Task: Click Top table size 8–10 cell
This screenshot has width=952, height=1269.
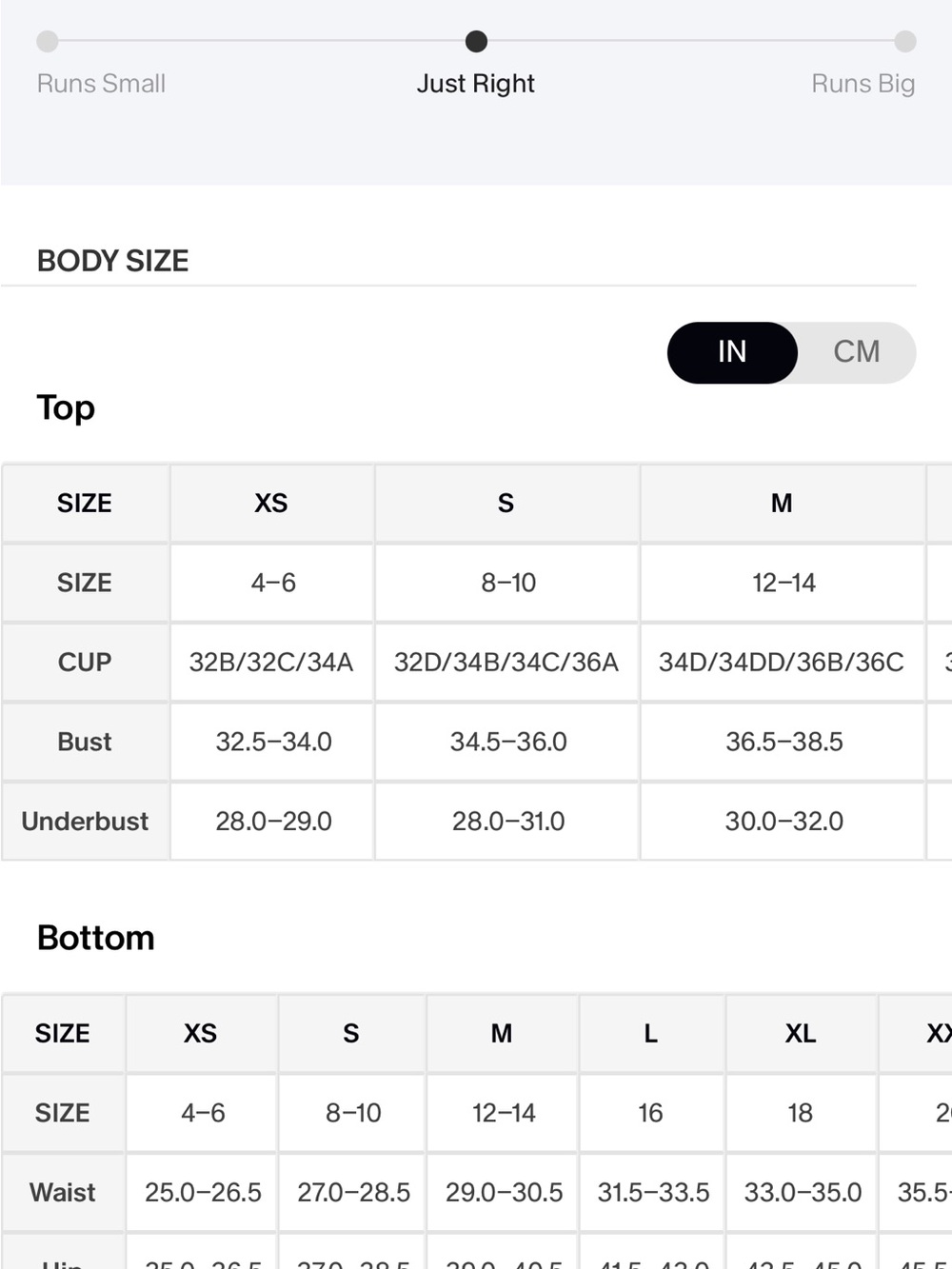Action: [508, 583]
